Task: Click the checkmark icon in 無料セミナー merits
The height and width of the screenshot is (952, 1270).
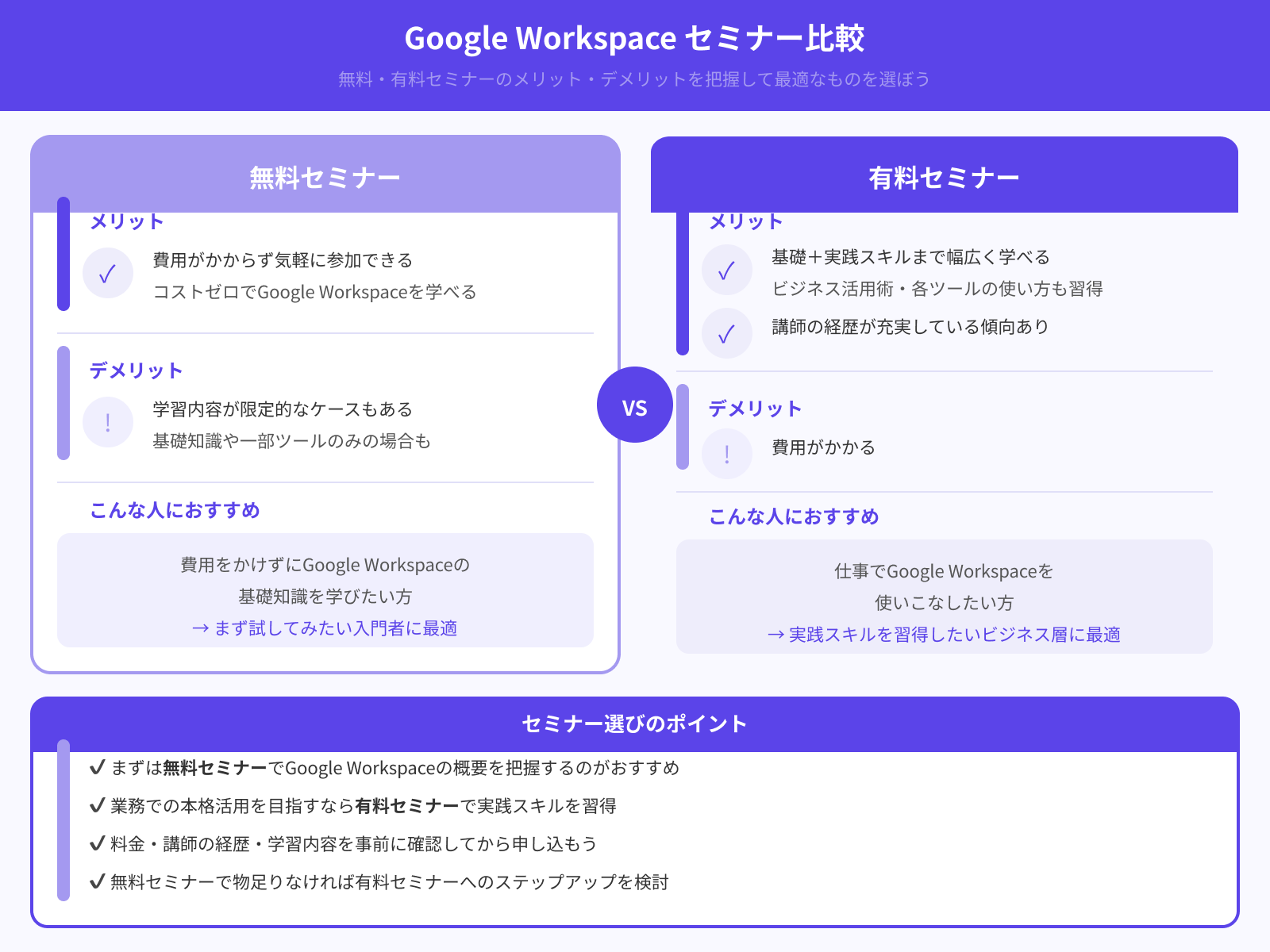Action: coord(108,273)
